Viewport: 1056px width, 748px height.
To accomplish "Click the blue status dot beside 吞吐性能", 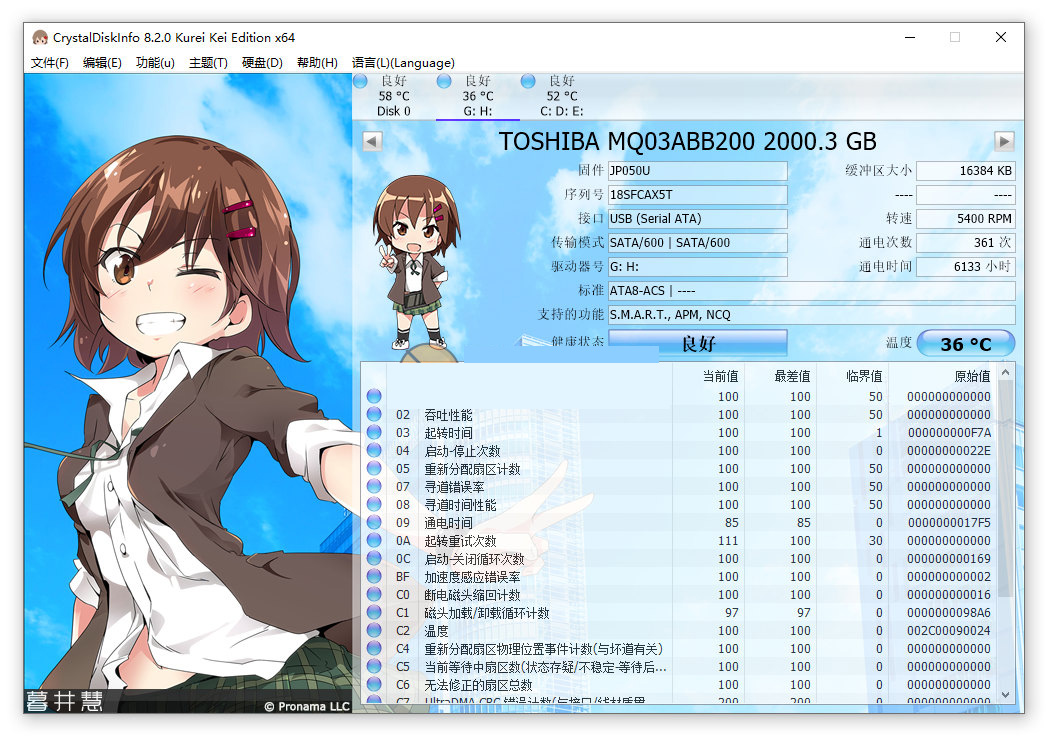I will point(373,413).
